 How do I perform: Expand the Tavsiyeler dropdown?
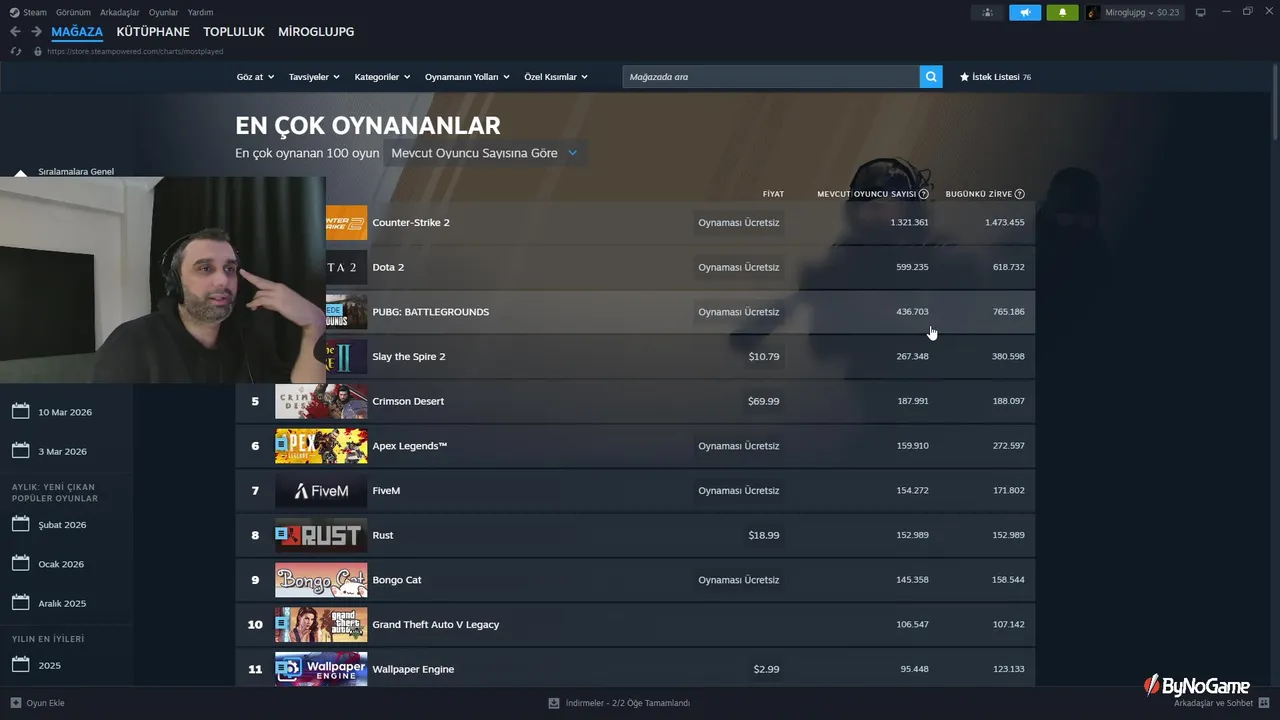(x=314, y=77)
